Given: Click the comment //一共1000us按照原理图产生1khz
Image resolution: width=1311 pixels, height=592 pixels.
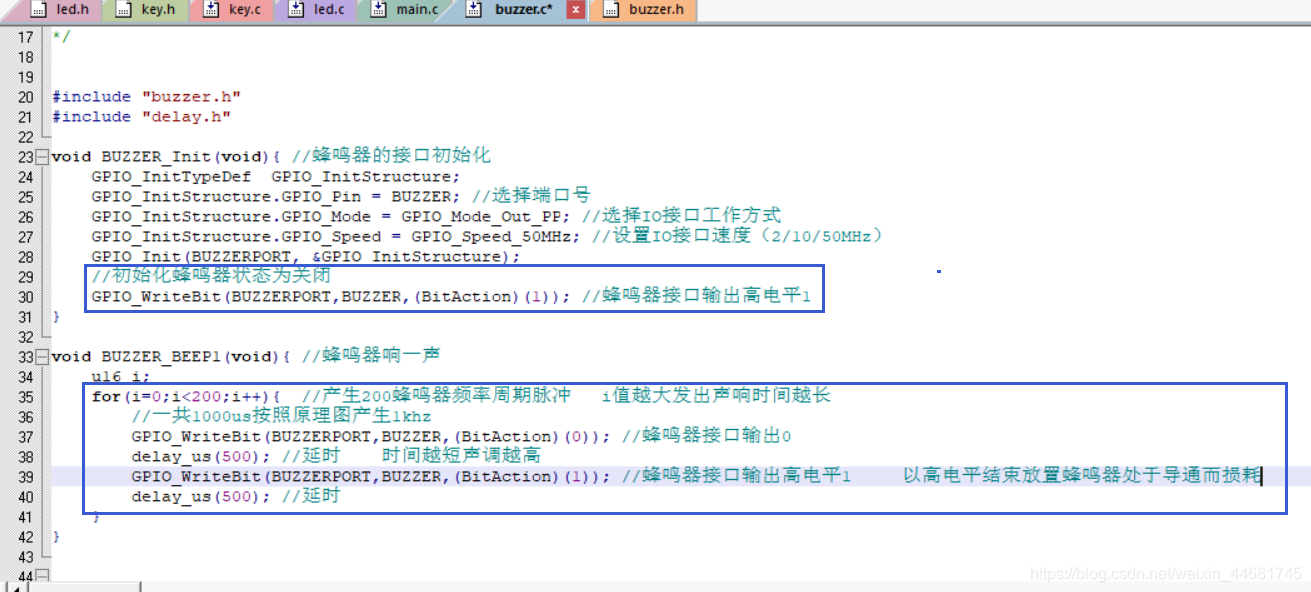Looking at the screenshot, I should click(x=281, y=416).
